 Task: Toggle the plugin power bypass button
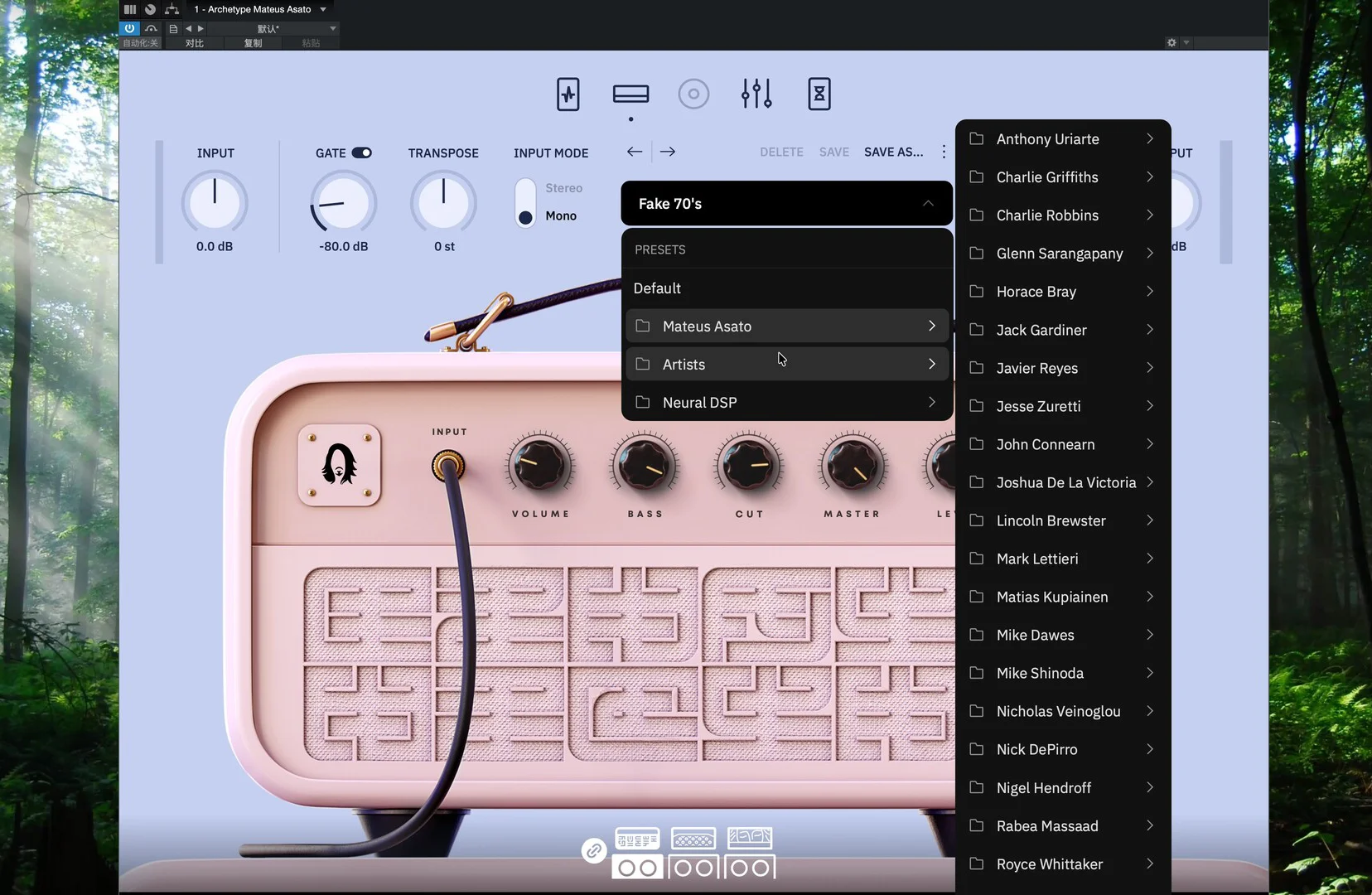pos(129,28)
